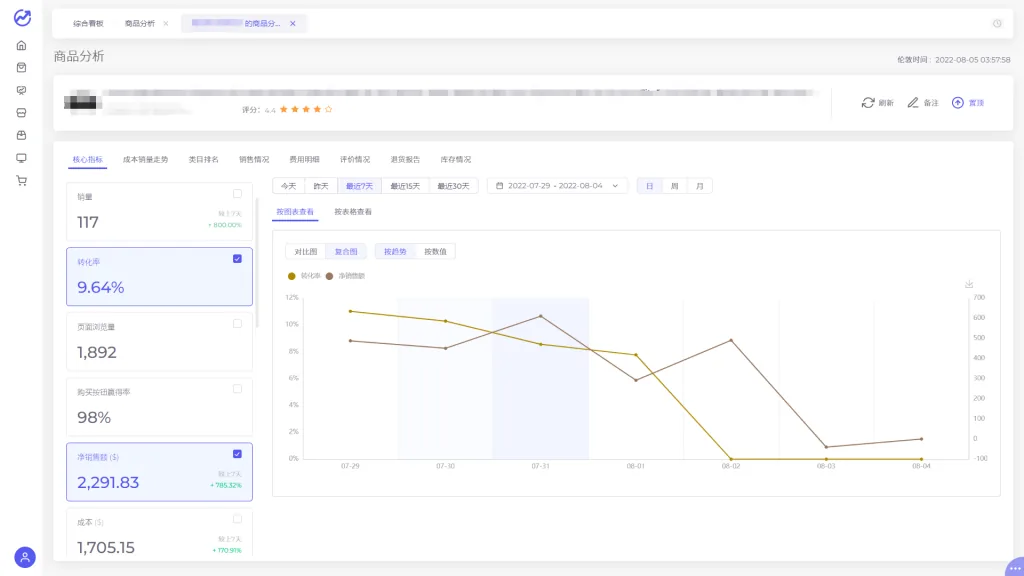The image size is (1024, 576).
Task: Open the package box sidebar icon
Action: [22, 135]
